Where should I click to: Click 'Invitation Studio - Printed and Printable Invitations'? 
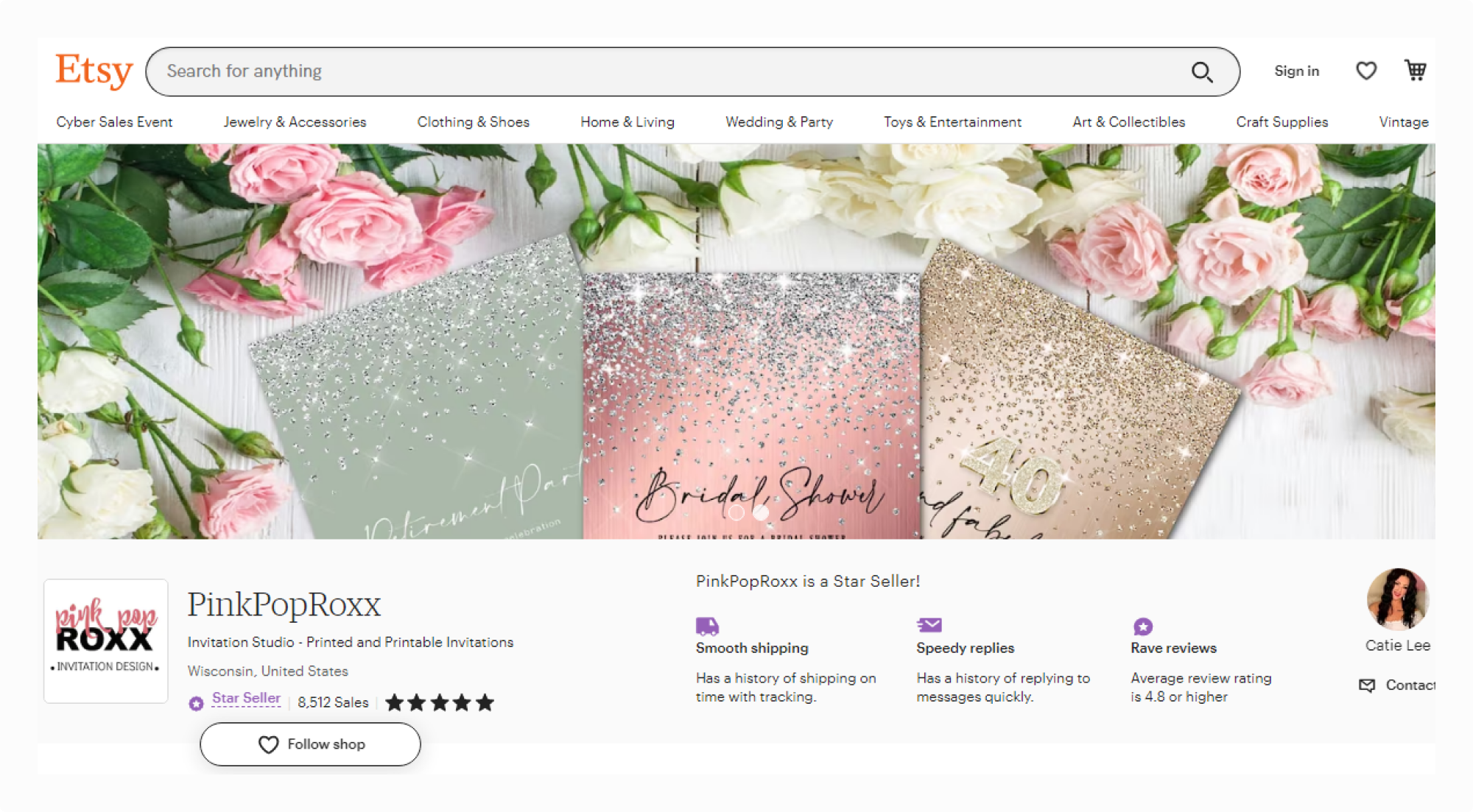tap(350, 642)
